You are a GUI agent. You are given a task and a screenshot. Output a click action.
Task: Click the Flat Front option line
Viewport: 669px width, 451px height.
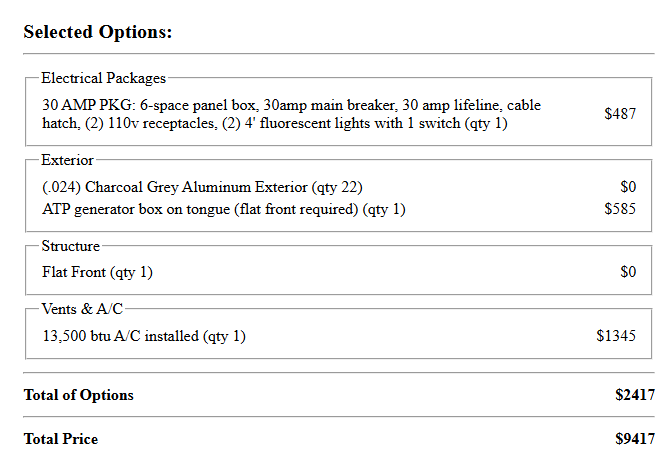tap(97, 272)
